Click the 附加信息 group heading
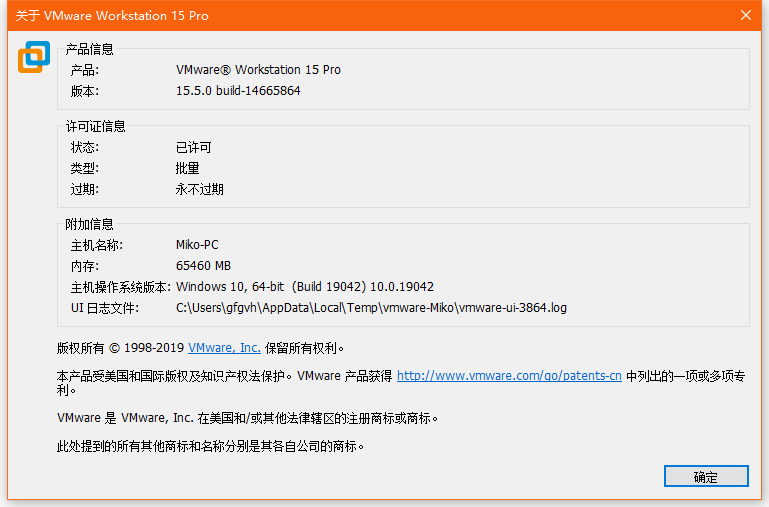769x507 pixels. (x=90, y=224)
